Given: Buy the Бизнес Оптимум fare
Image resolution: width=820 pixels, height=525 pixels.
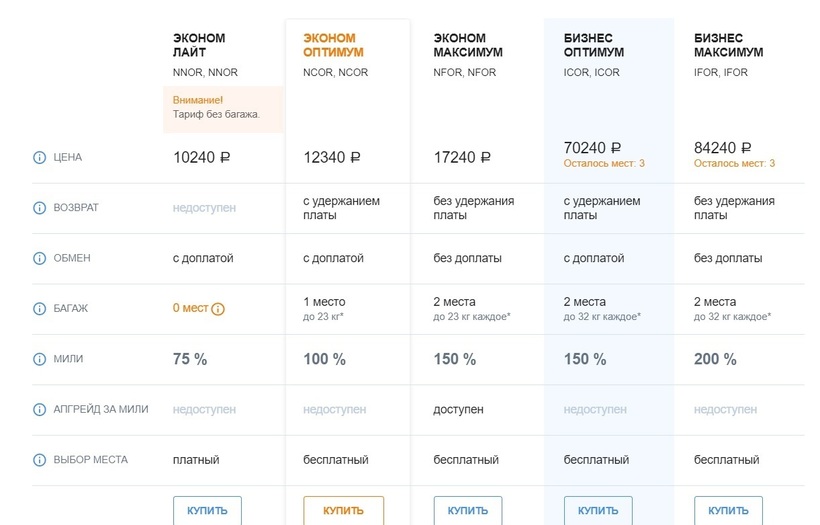Looking at the screenshot, I should point(597,510).
